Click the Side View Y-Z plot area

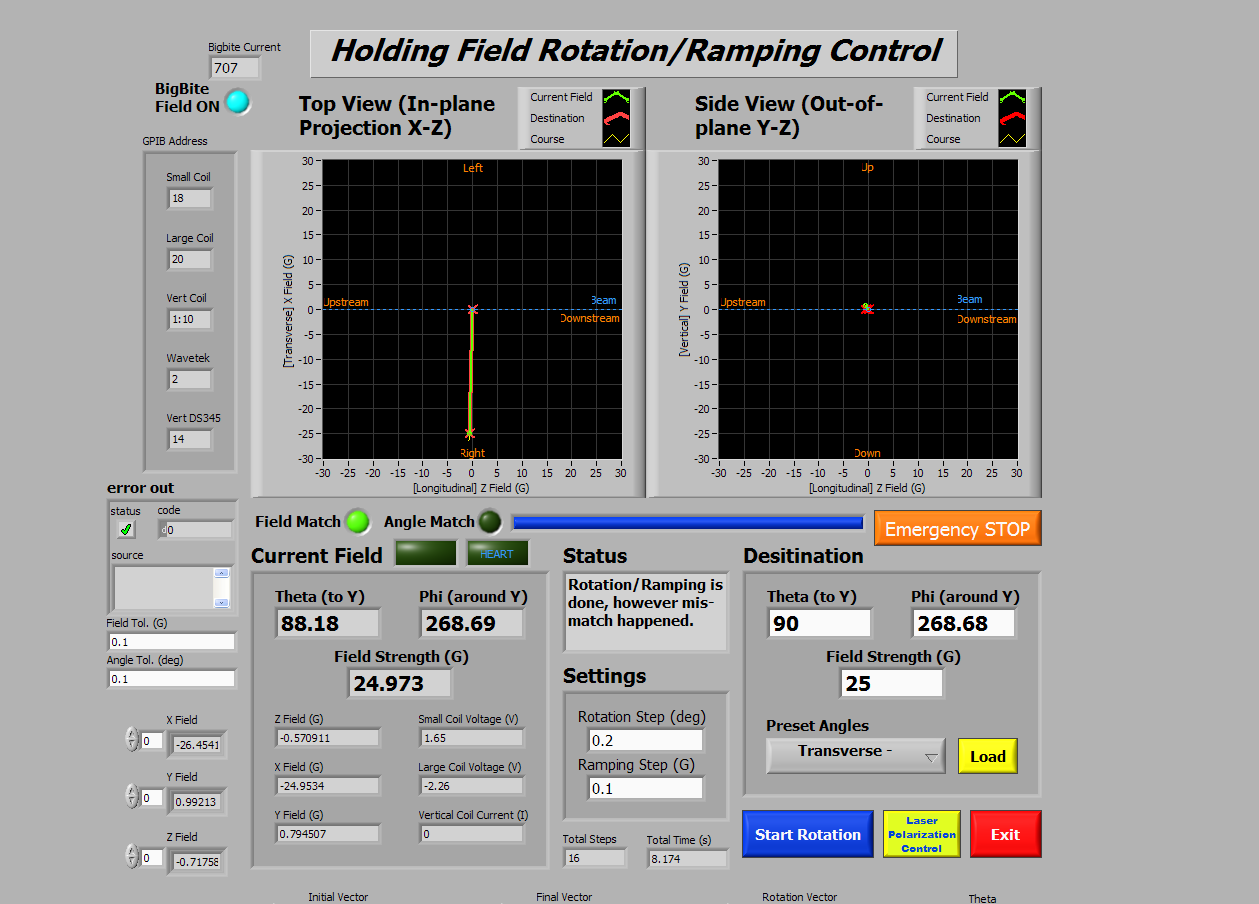coord(868,309)
